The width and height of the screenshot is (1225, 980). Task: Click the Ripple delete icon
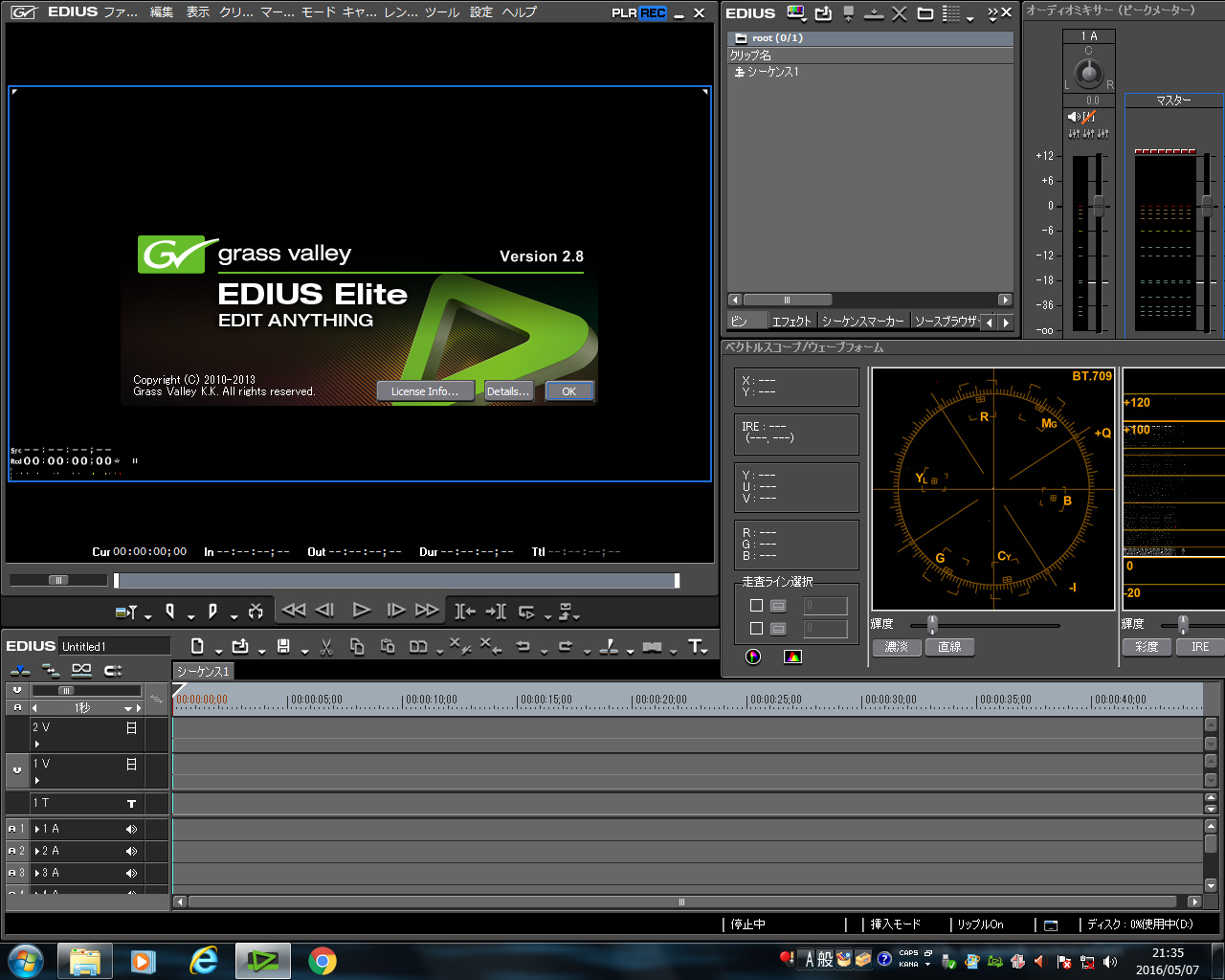point(490,647)
